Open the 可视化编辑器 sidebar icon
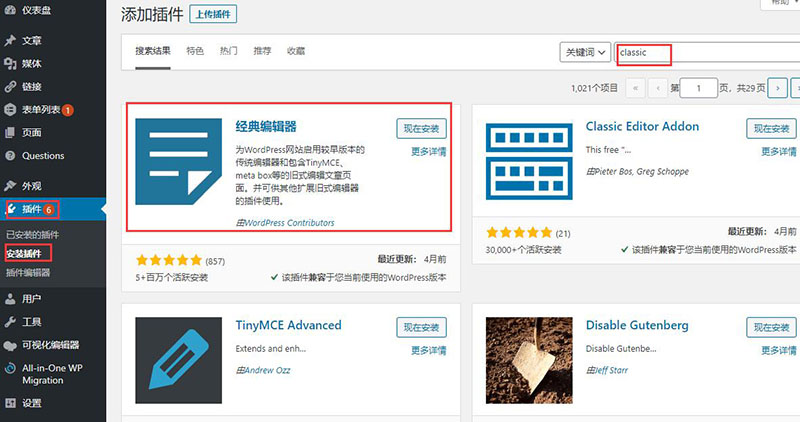This screenshot has height=422, width=800. [x=10, y=345]
